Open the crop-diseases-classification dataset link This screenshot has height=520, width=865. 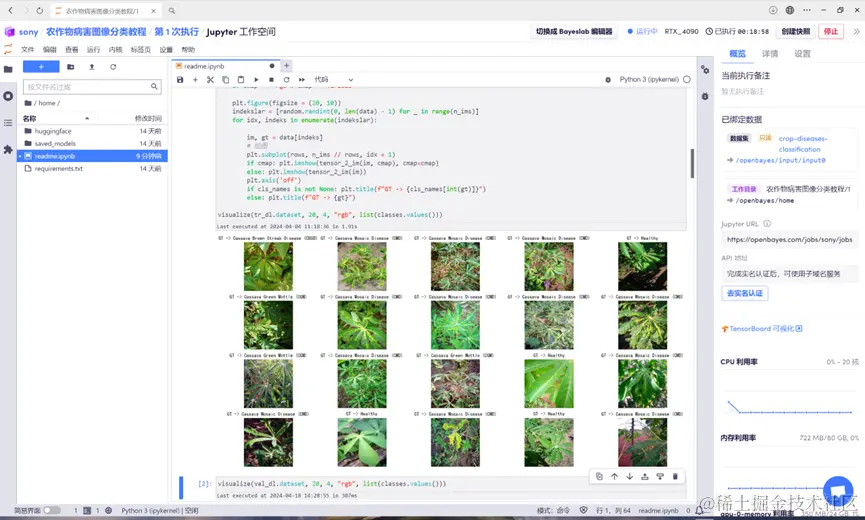(803, 144)
